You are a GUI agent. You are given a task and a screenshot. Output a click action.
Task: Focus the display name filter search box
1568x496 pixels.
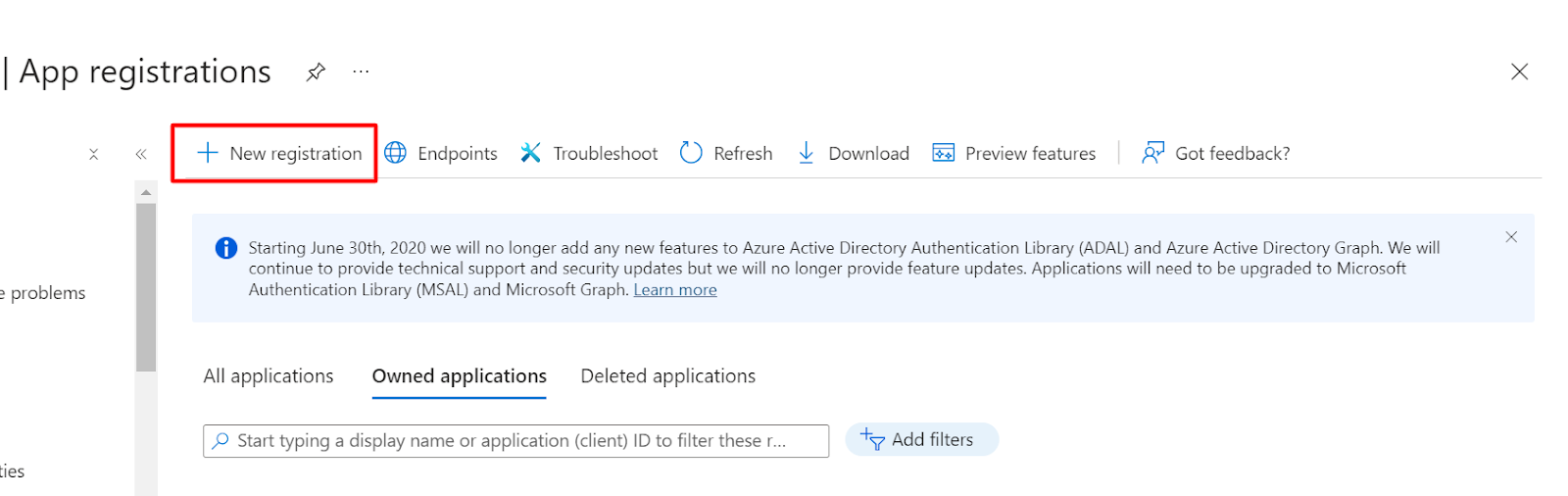[x=516, y=441]
